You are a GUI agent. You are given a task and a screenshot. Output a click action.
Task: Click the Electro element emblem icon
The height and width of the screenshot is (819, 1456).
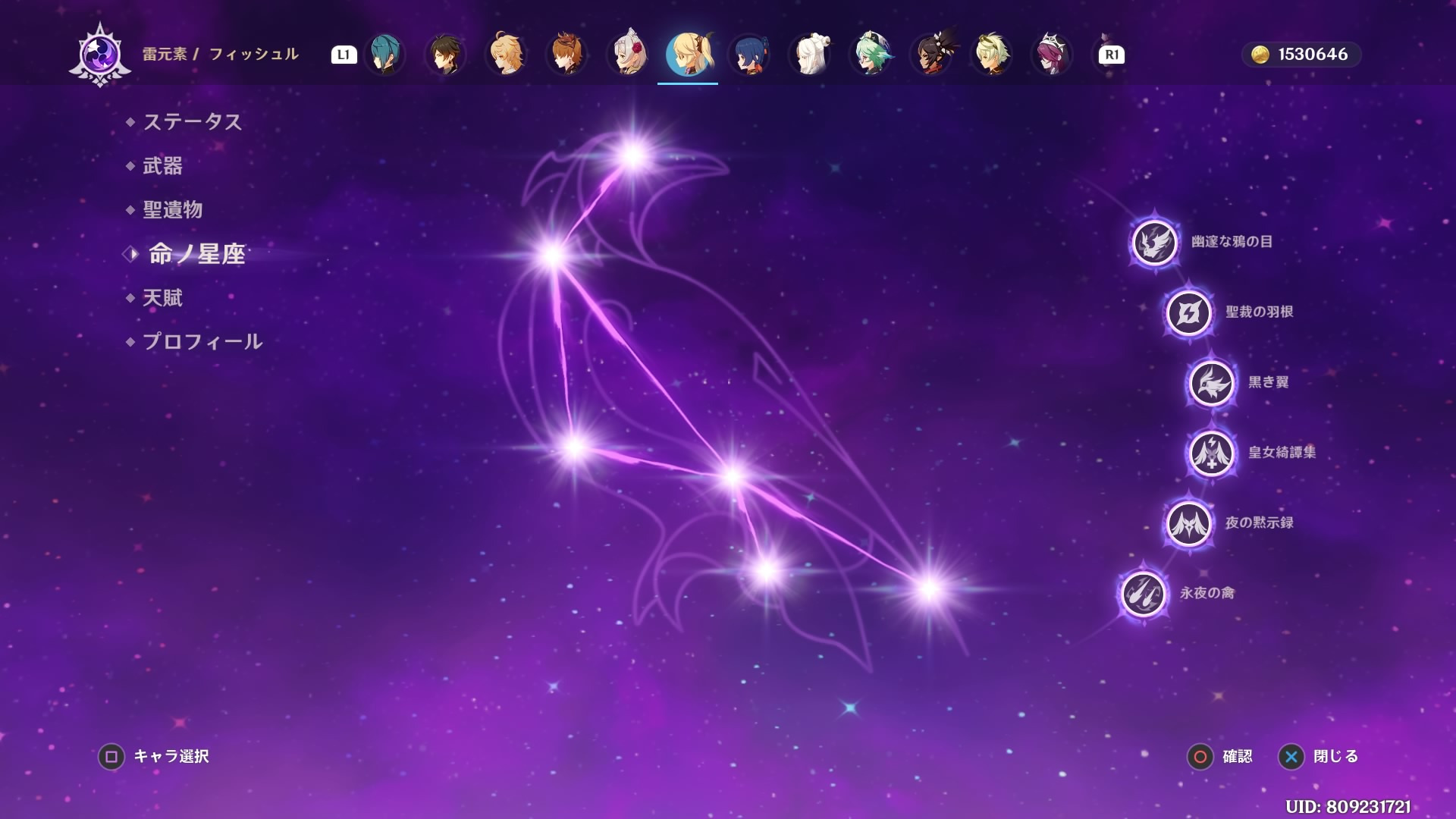coord(100,55)
